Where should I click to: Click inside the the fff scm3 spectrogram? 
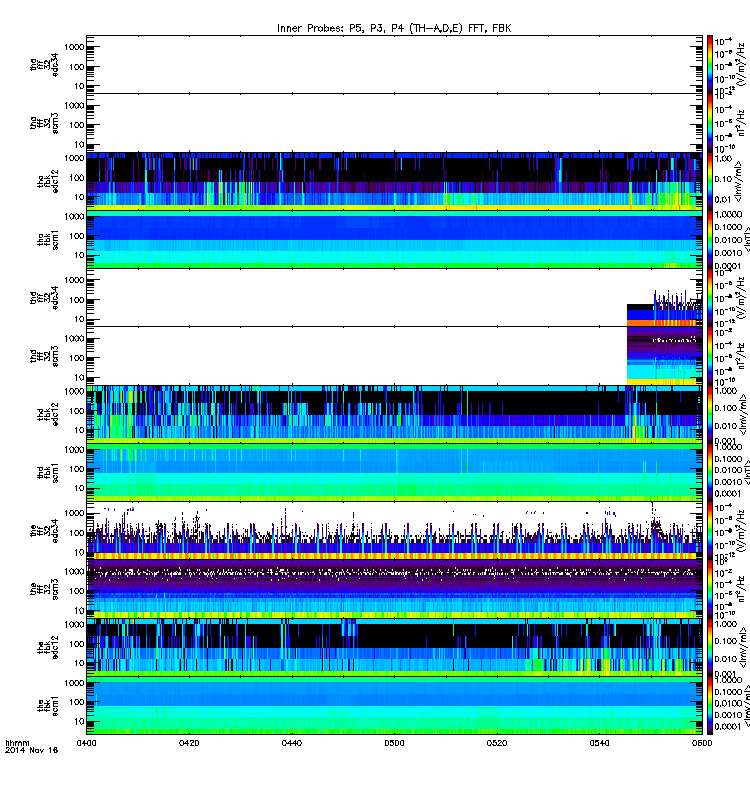point(394,589)
